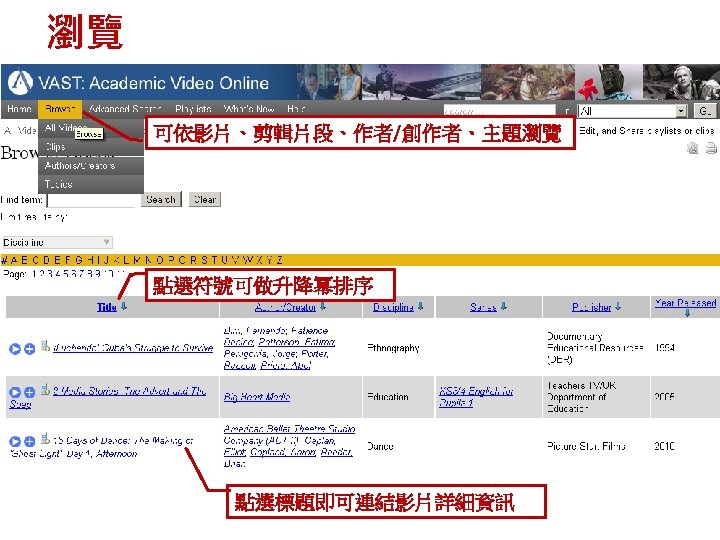This screenshot has height=540, width=720.
Task: Open What's New in navigation bar
Action: (x=249, y=109)
